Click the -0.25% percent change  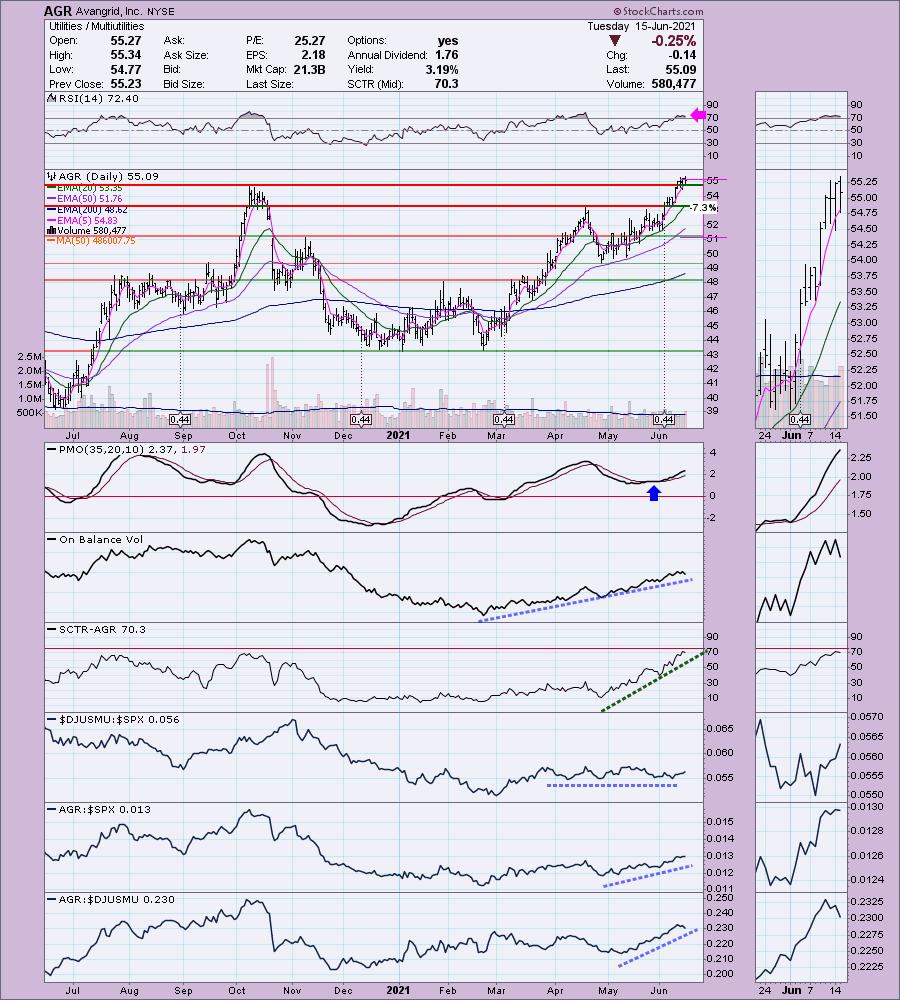[674, 41]
